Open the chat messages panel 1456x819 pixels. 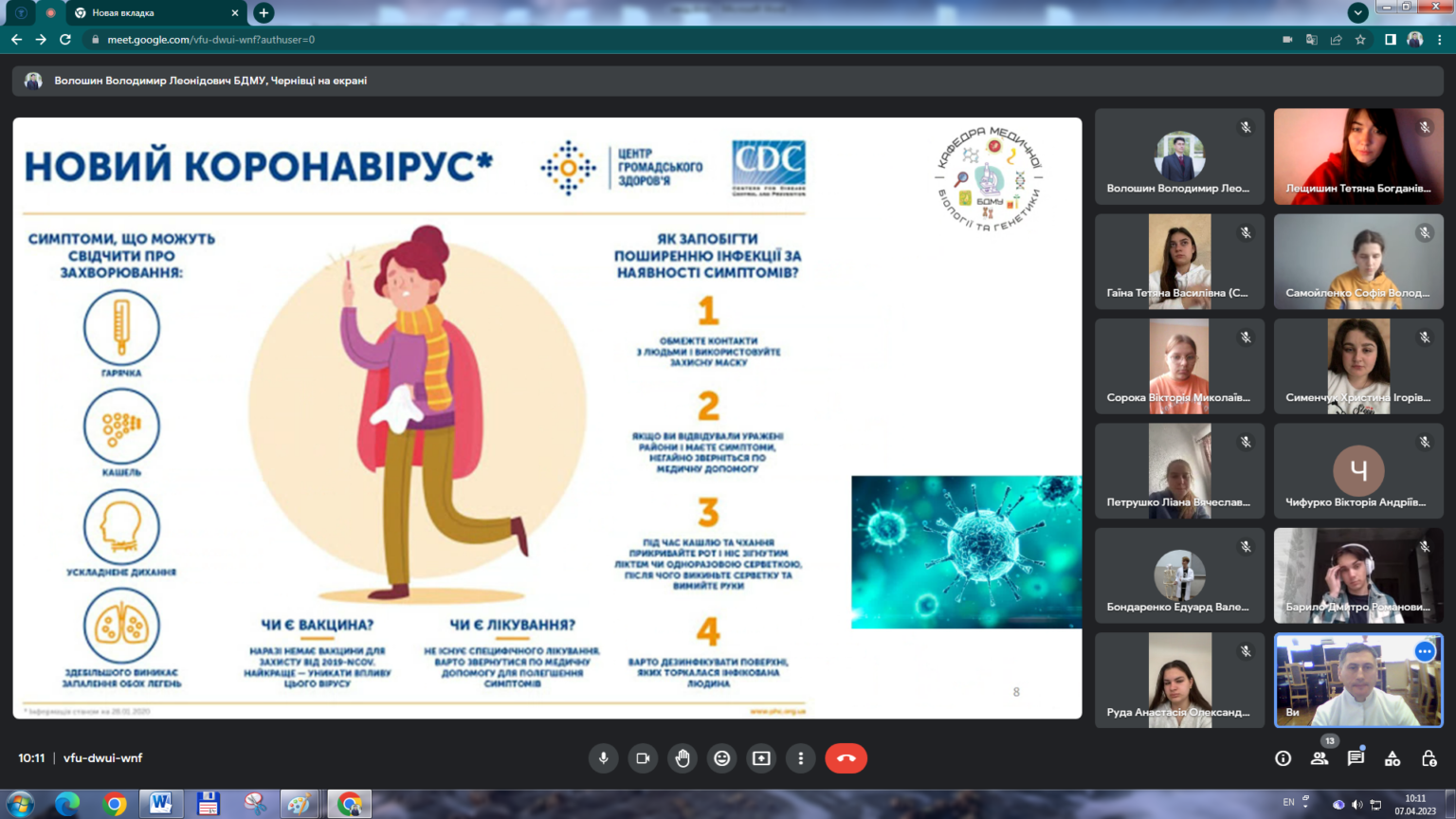tap(1356, 758)
